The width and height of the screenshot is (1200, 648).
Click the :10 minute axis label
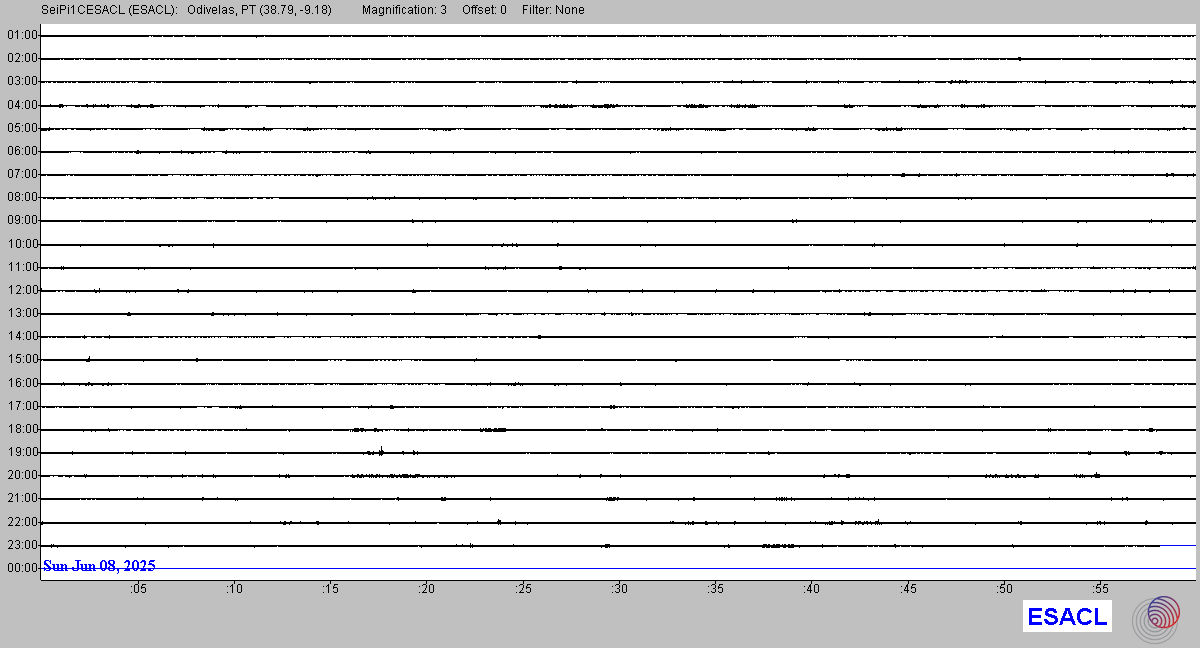pyautogui.click(x=234, y=589)
